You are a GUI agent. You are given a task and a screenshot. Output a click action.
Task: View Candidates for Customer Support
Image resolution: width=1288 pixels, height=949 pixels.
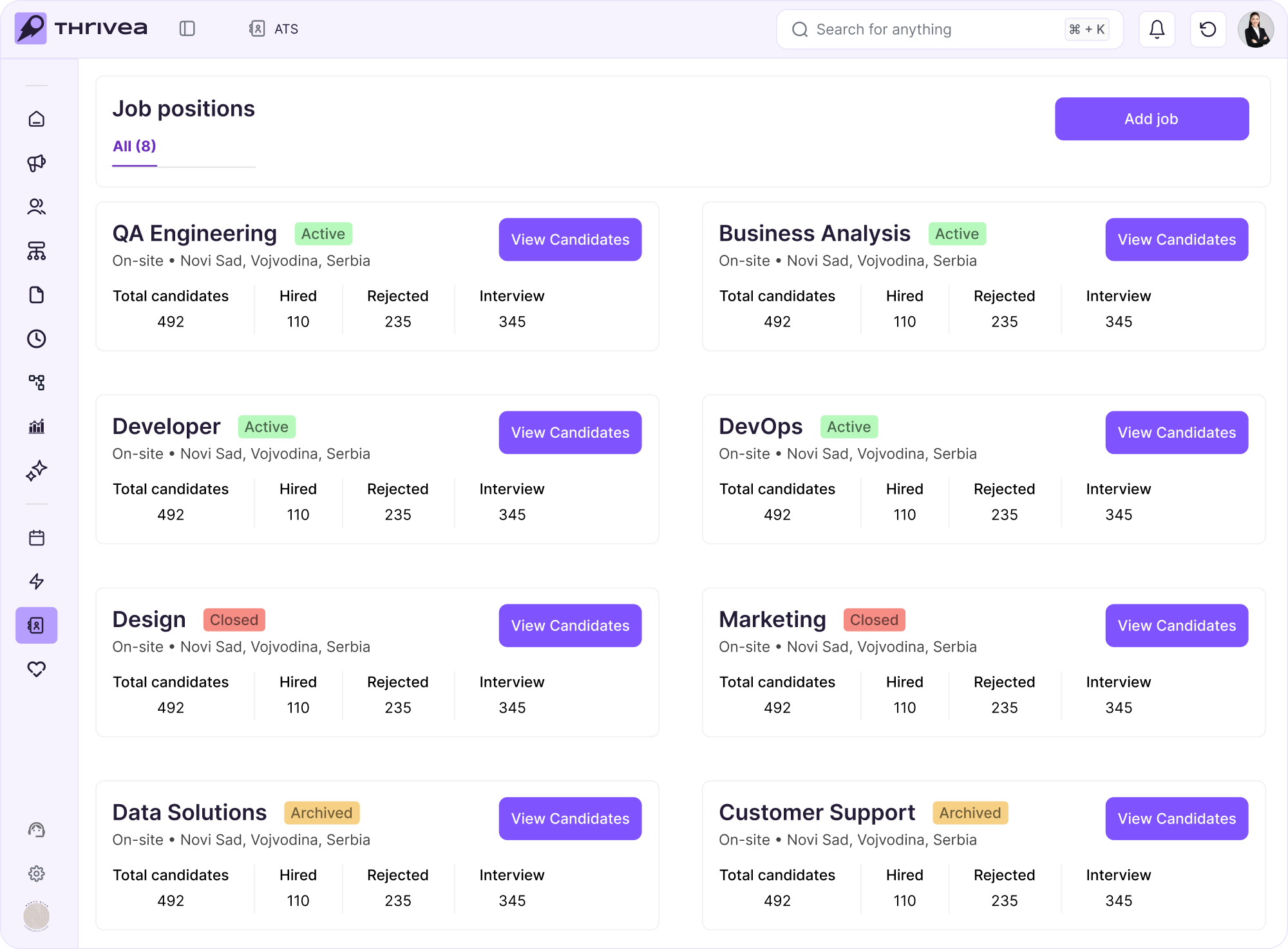(1177, 819)
